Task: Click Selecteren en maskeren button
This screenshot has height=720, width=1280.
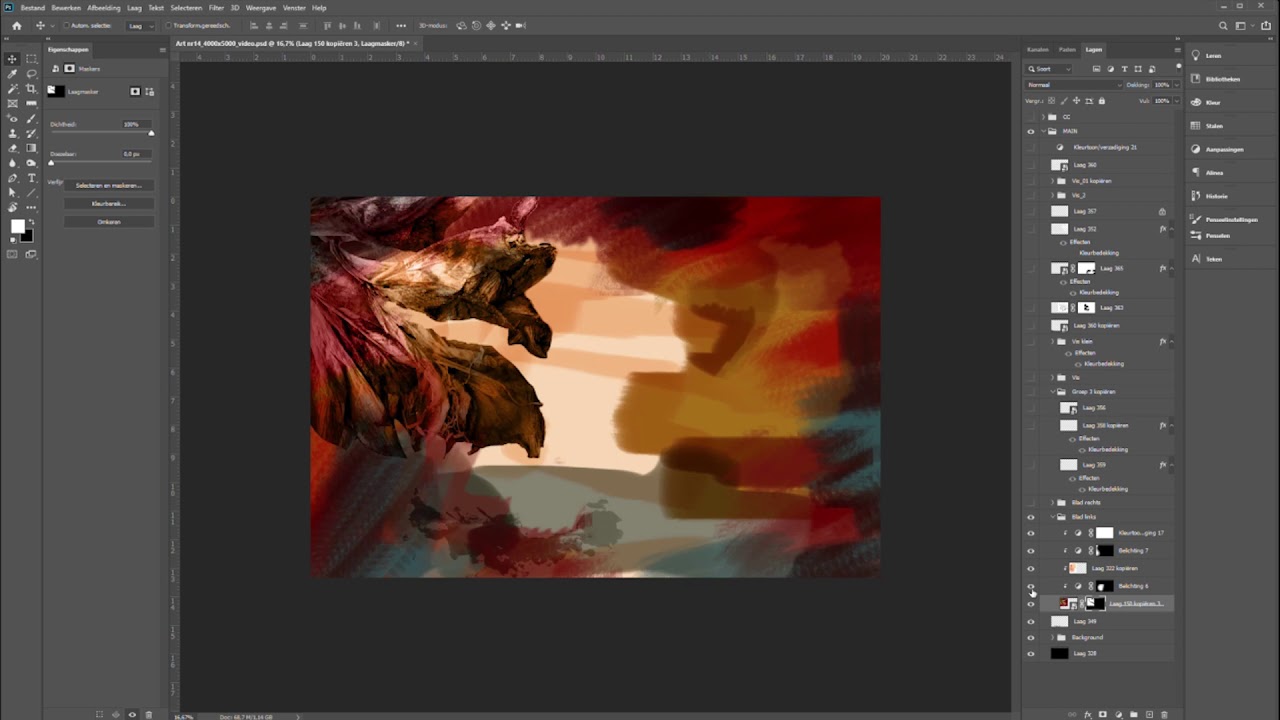Action: (x=109, y=185)
